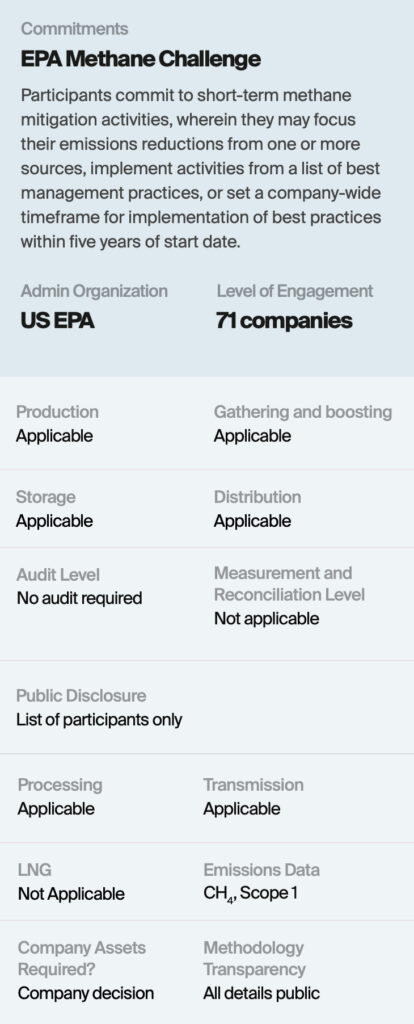Click the US EPA admin organization
Viewport: 414px width, 1024px height.
coord(57,321)
